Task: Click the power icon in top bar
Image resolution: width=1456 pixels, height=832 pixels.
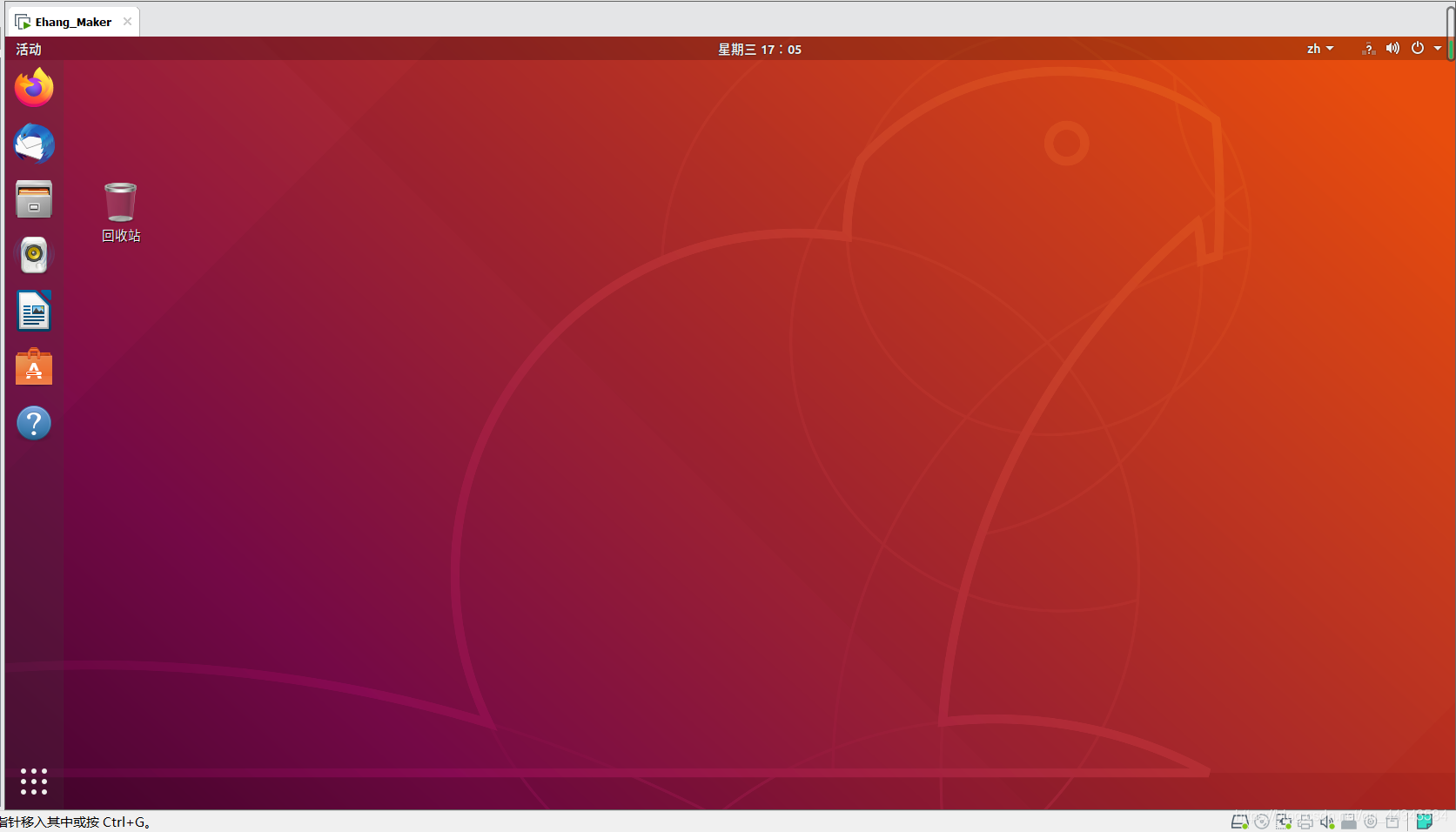Action: click(x=1418, y=49)
